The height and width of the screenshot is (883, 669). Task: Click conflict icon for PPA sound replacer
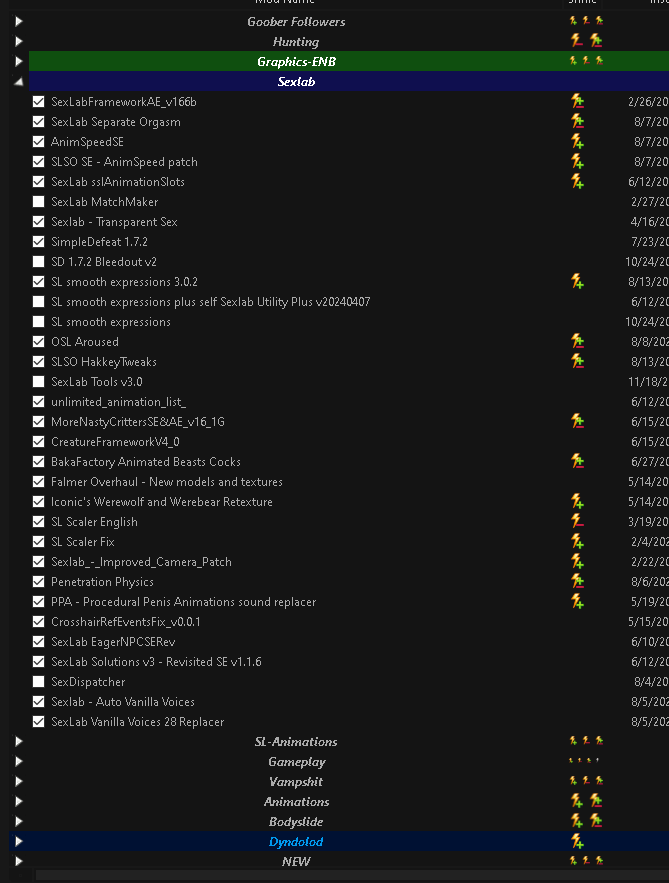pyautogui.click(x=577, y=601)
